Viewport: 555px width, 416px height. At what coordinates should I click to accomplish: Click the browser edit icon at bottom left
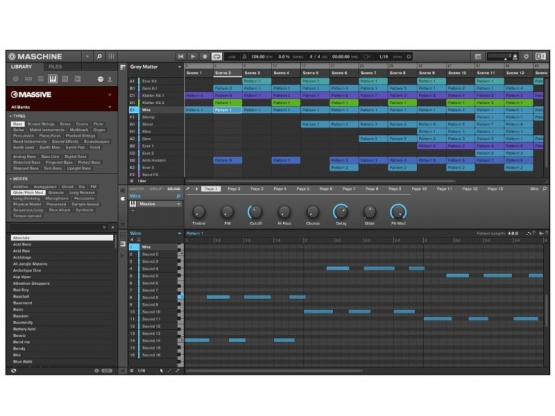click(x=13, y=371)
